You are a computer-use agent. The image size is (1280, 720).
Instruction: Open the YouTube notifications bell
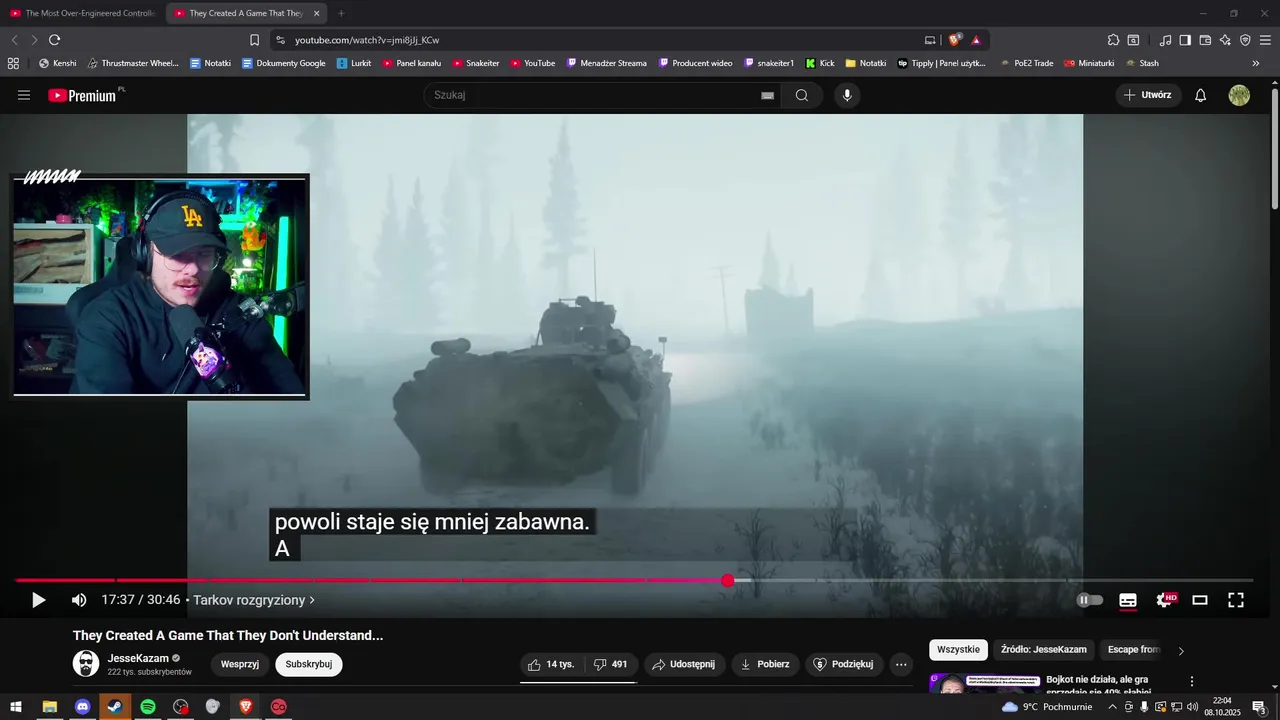click(1201, 95)
